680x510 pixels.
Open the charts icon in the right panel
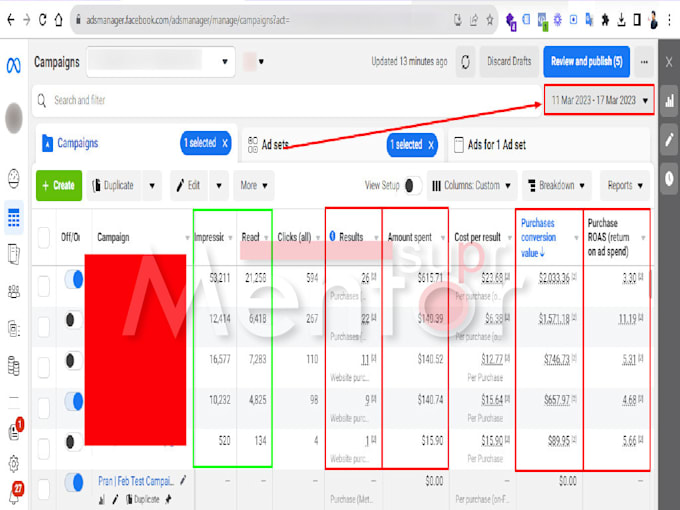click(x=670, y=100)
